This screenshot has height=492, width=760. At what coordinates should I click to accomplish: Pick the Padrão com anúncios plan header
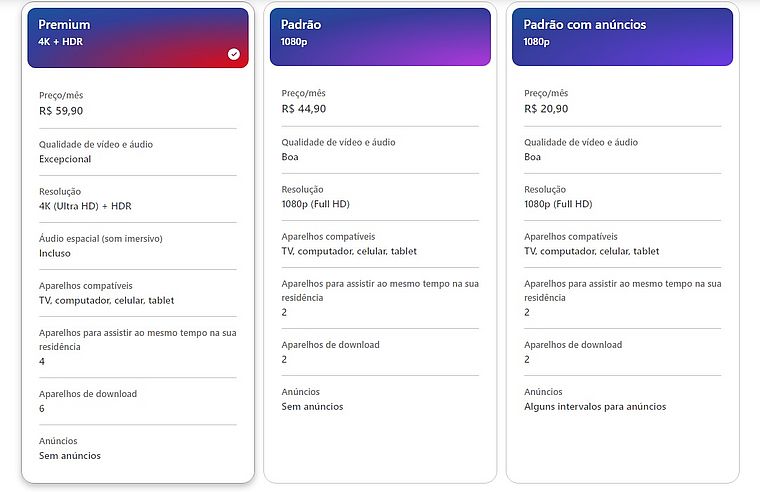tap(622, 36)
